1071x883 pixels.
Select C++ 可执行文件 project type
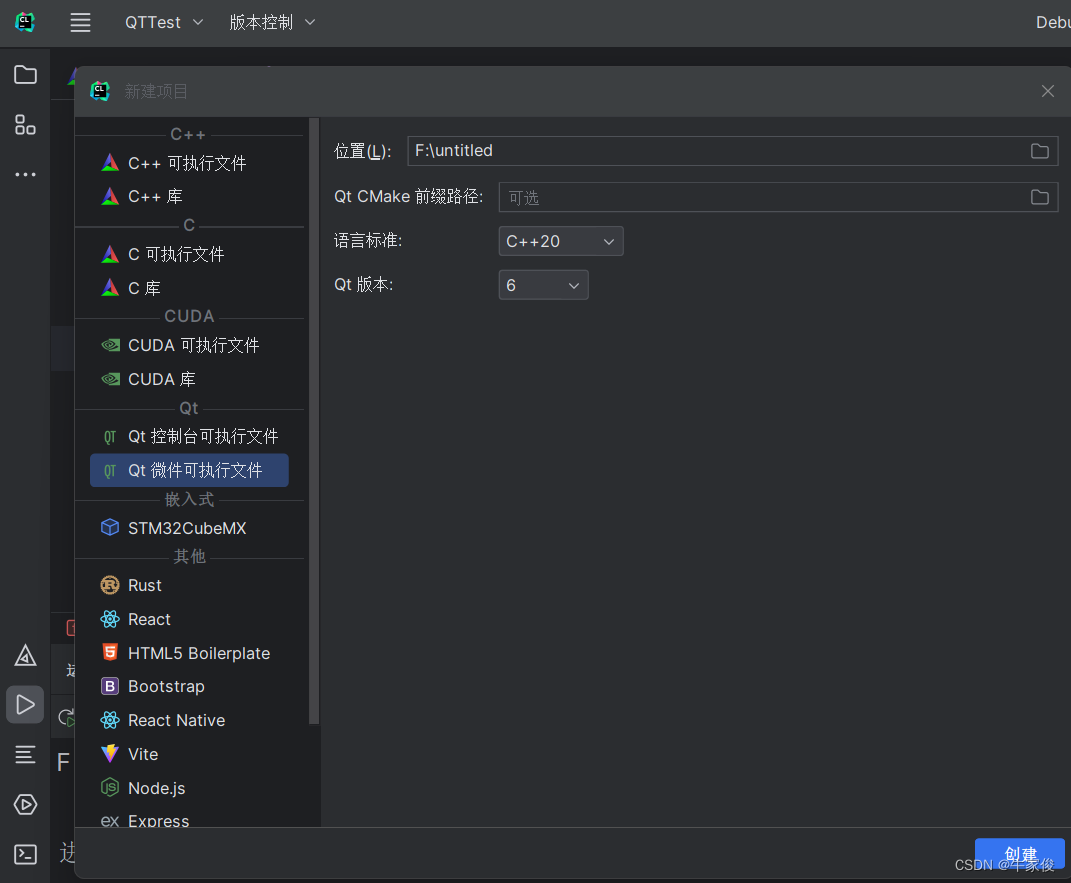[x=189, y=163]
